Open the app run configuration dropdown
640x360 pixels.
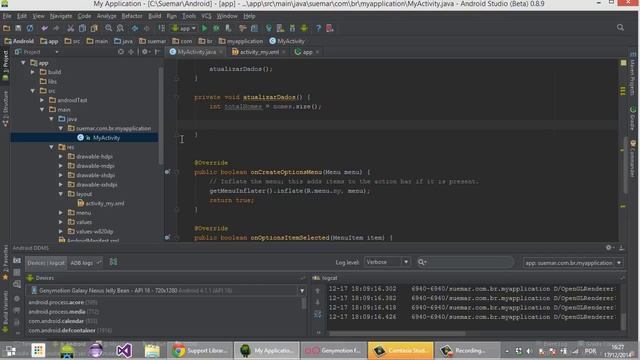click(x=184, y=28)
